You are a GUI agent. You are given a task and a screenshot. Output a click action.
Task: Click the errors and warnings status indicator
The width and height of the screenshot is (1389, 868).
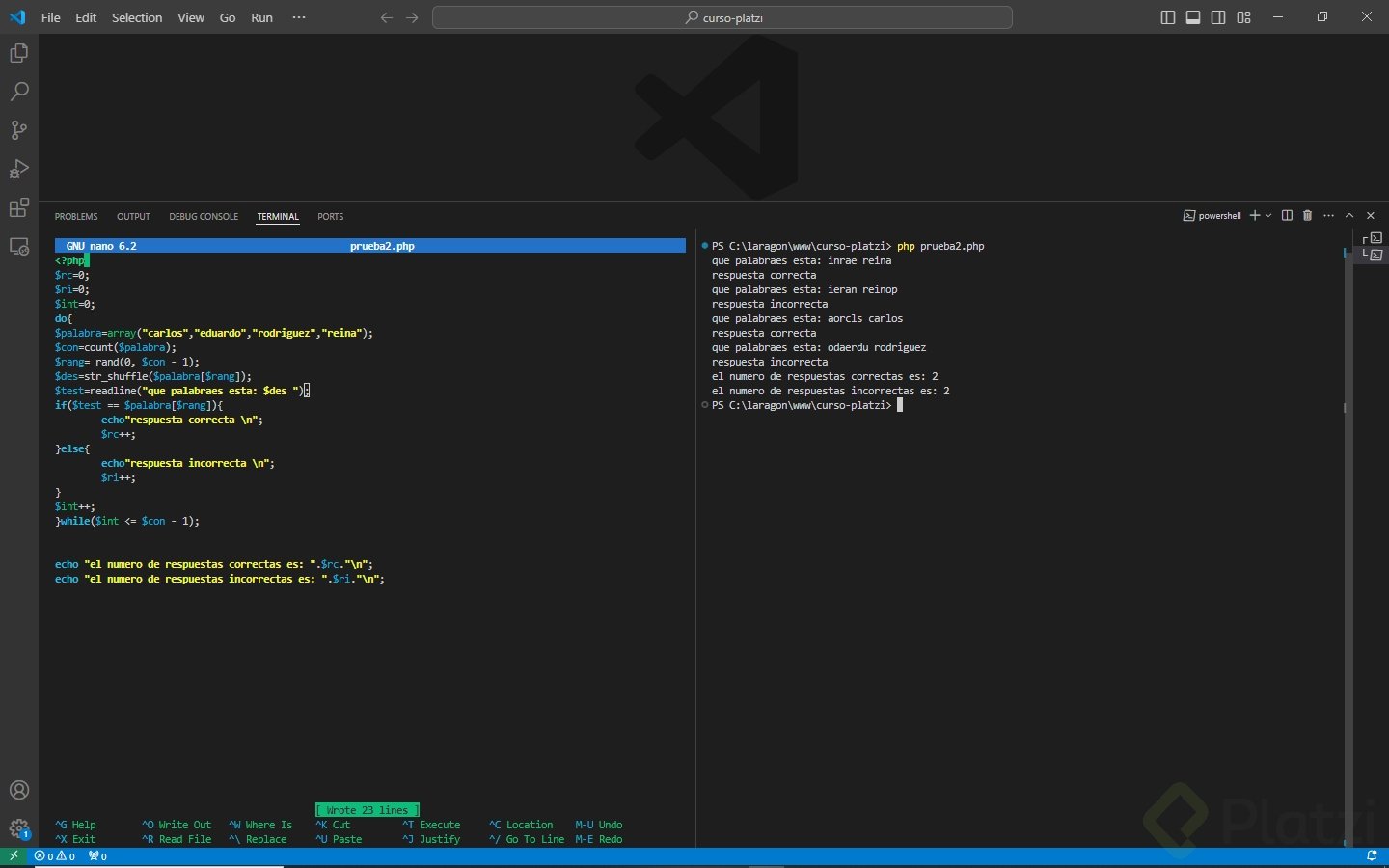click(55, 856)
